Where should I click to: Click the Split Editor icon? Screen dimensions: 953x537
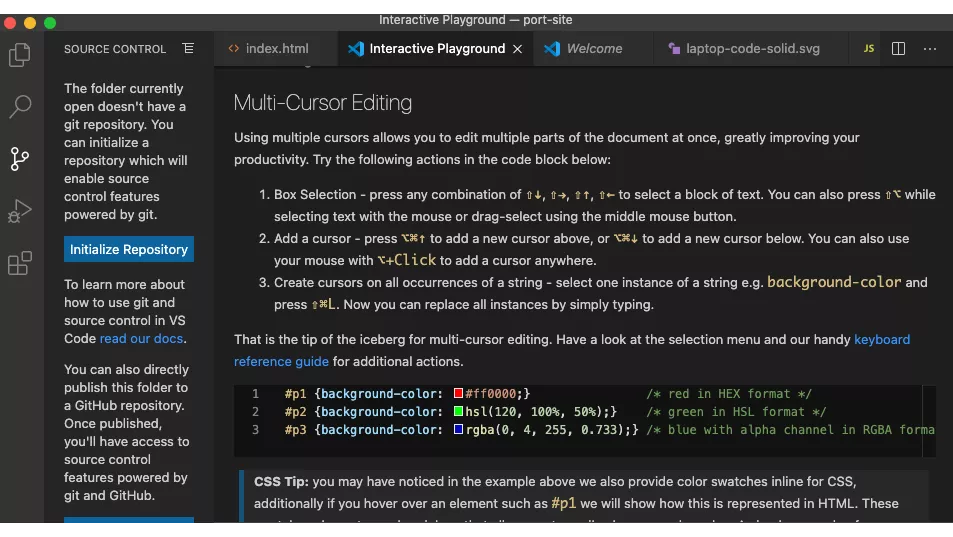pyautogui.click(x=898, y=48)
